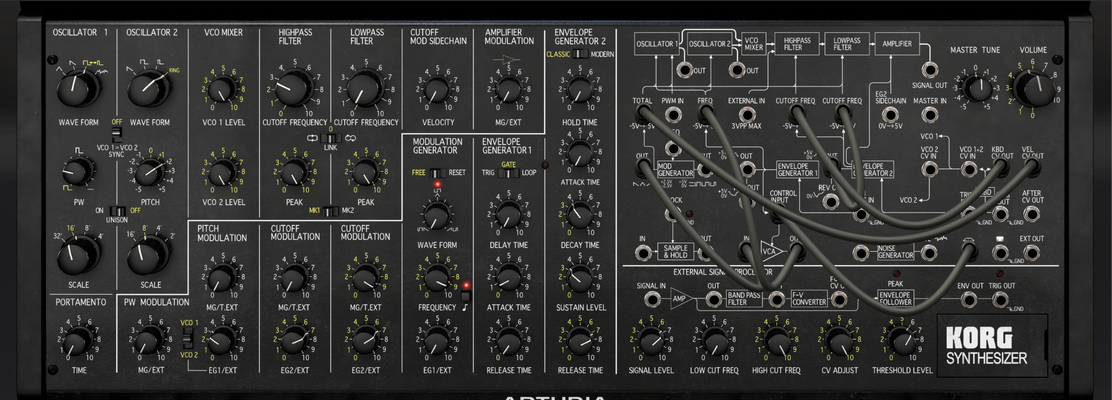Click the SIGNAL LEVEL knob

(x=651, y=343)
